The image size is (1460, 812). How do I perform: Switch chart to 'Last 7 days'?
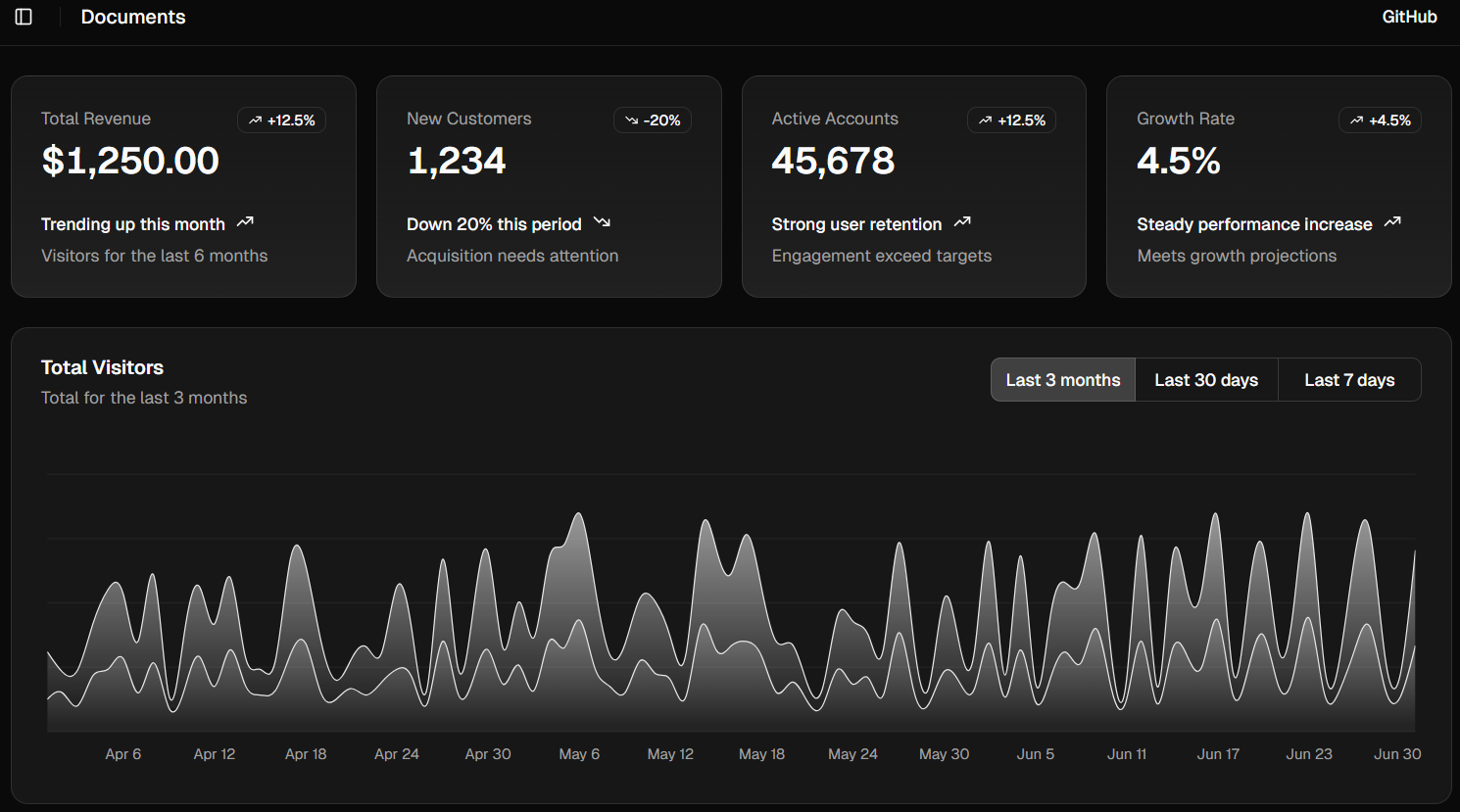tap(1349, 380)
